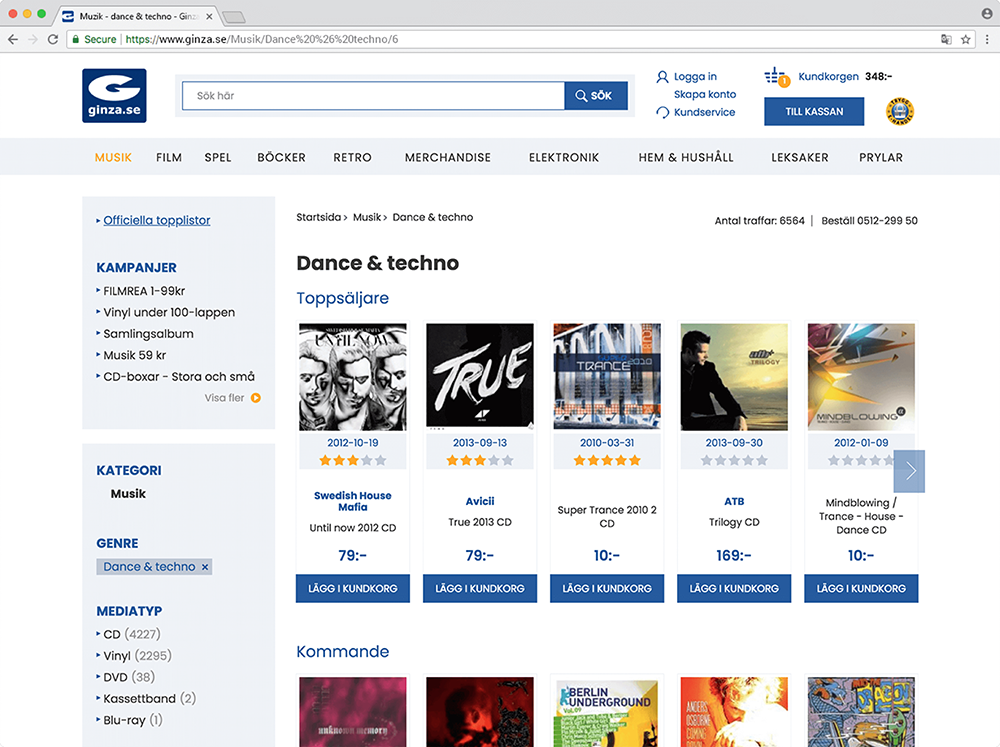1000x747 pixels.
Task: Click Startsida in the breadcrumb
Action: point(318,218)
